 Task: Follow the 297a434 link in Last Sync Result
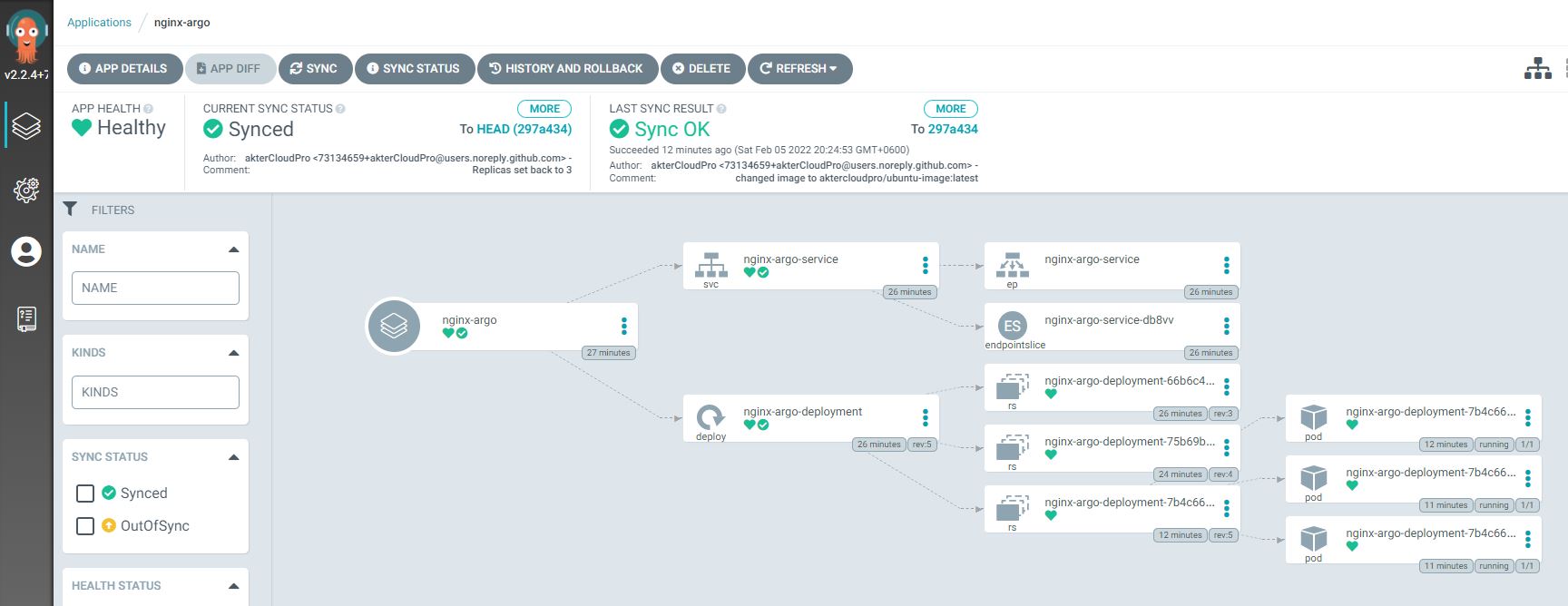click(x=953, y=130)
